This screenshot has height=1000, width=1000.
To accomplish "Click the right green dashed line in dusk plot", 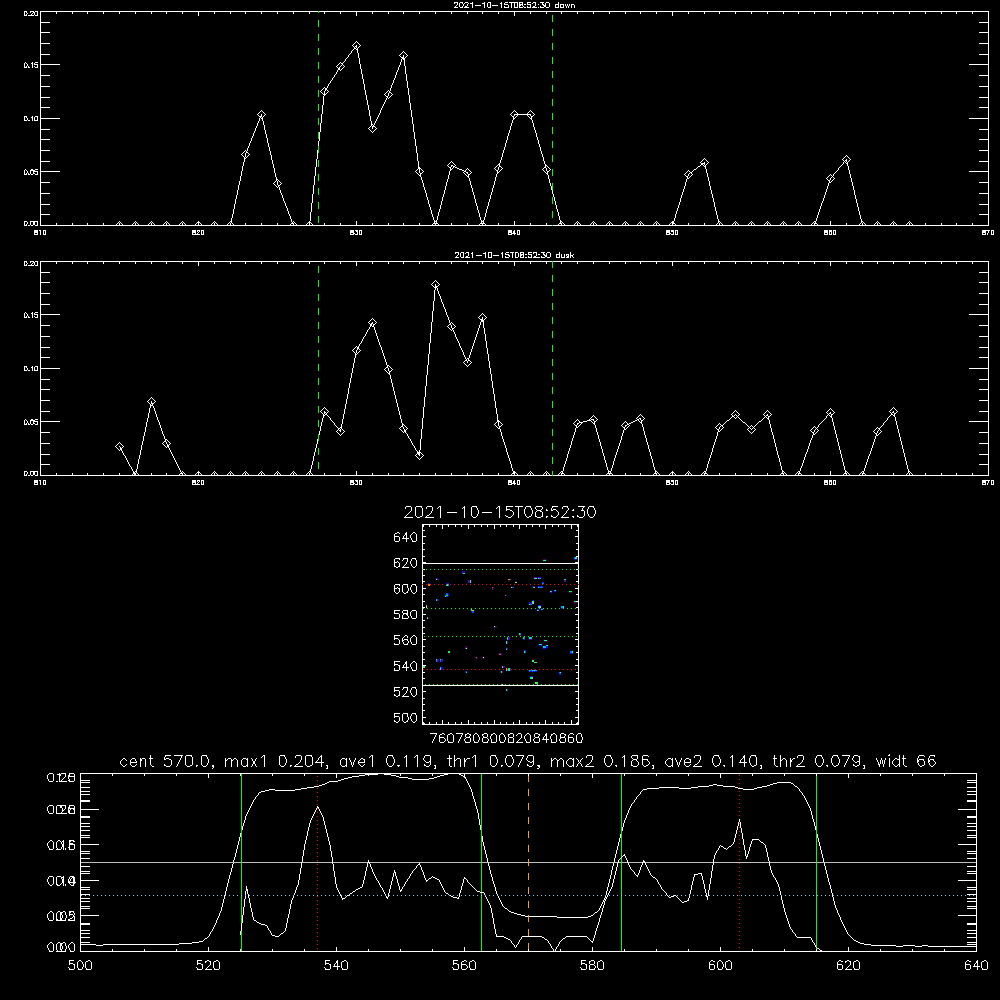I will click(x=552, y=369).
